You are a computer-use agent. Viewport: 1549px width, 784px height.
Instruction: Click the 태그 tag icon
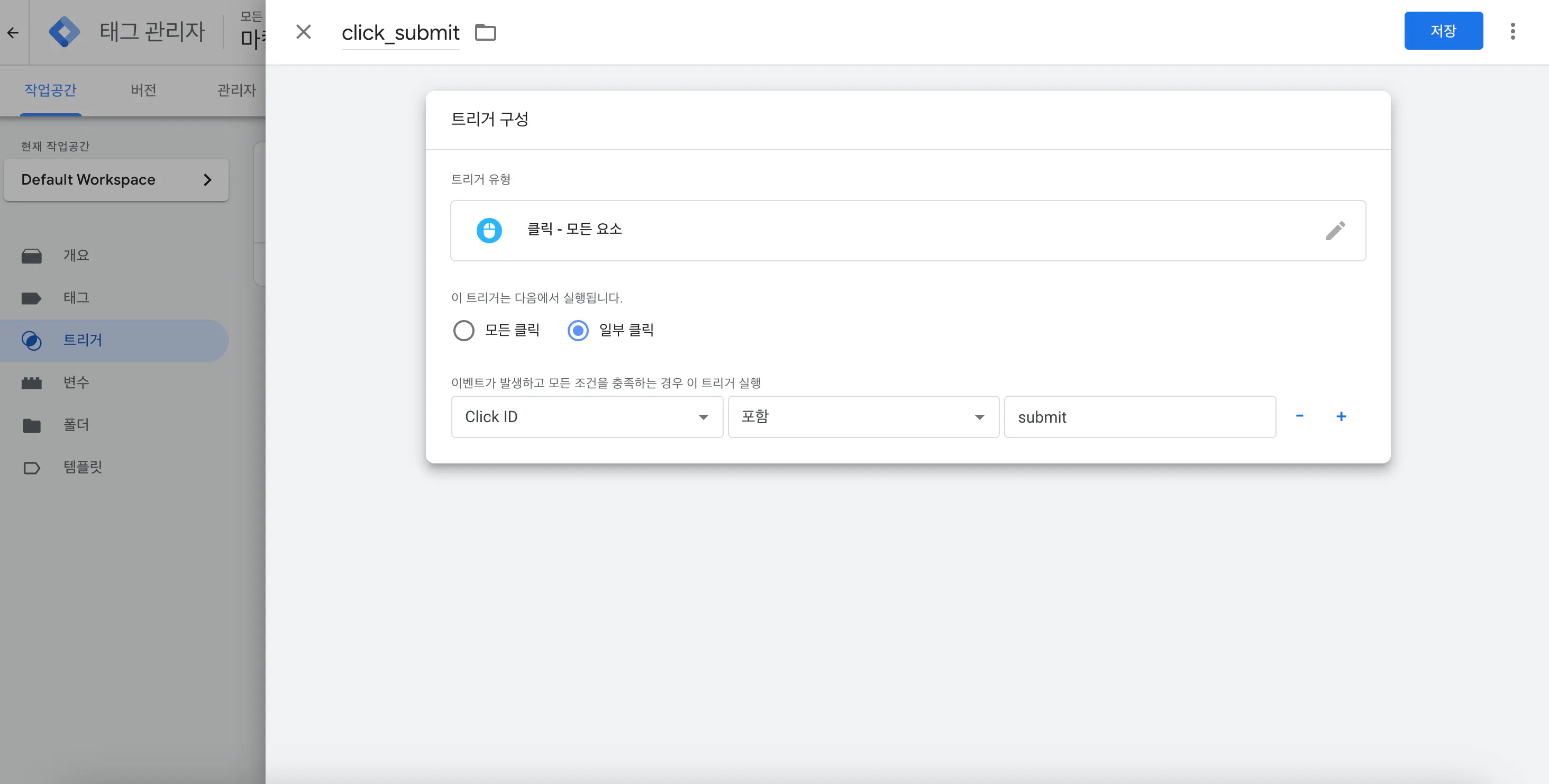pos(31,298)
